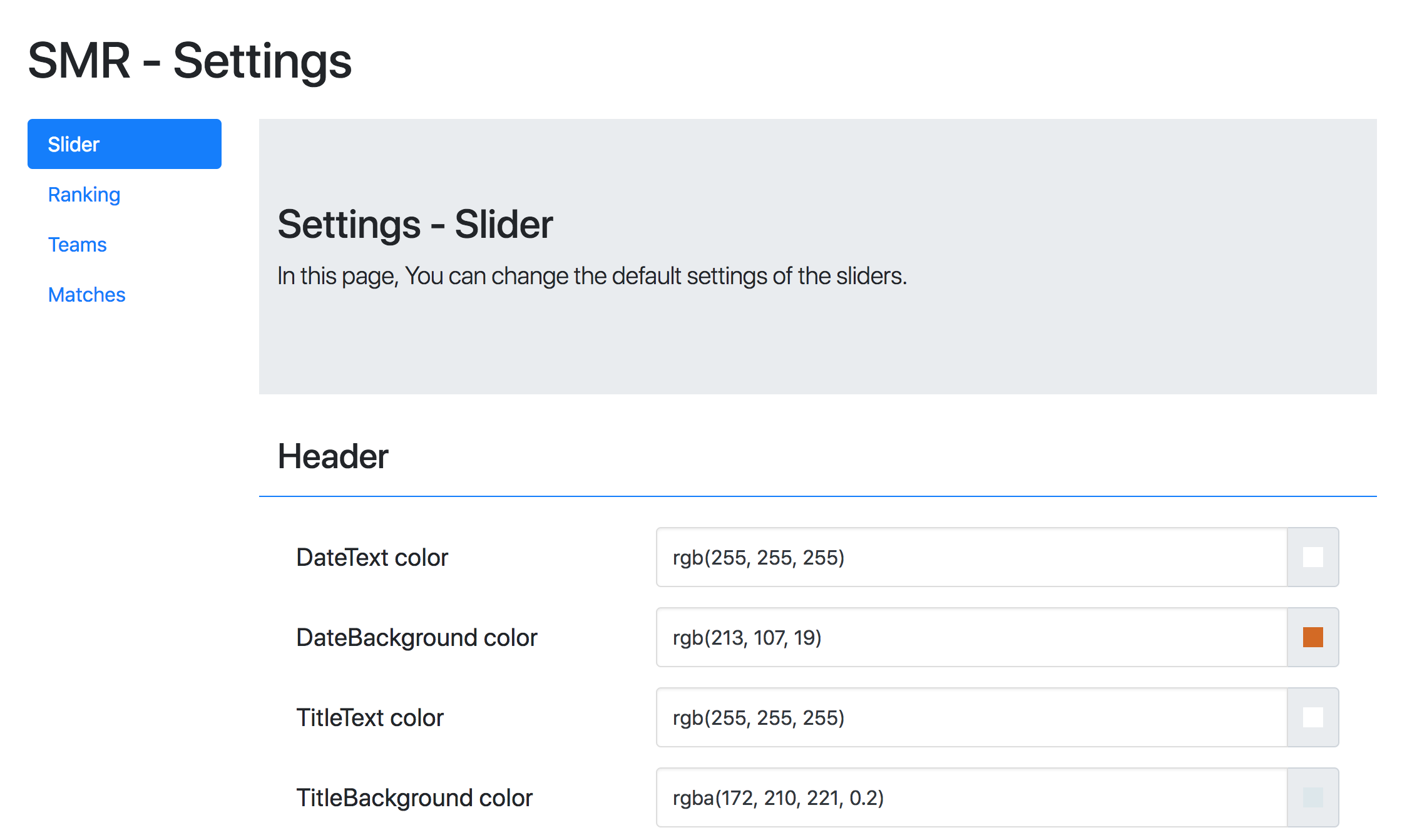Select the DateBackground color label
This screenshot has height=840, width=1402.
point(417,637)
